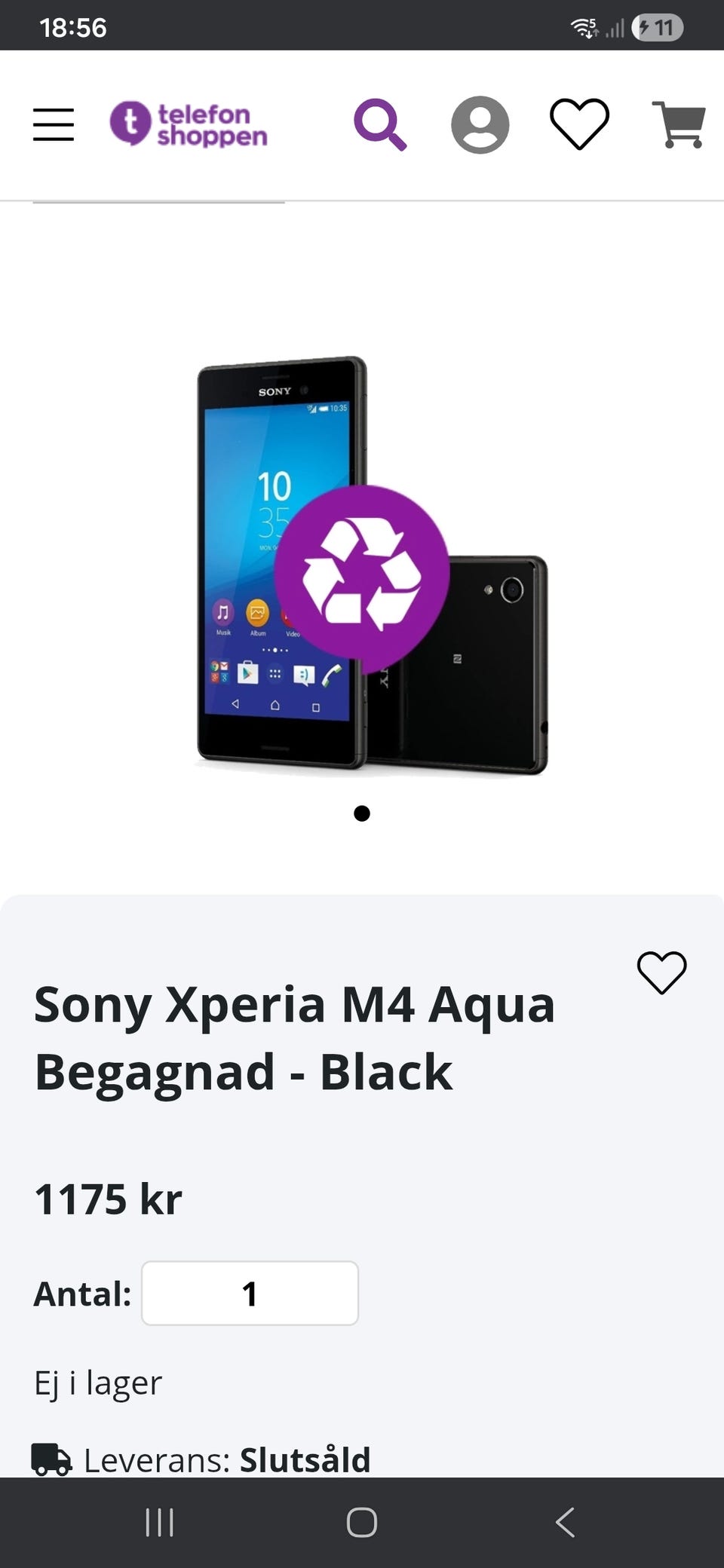Add Xperia M4 Aqua to favorites heart

click(x=662, y=972)
